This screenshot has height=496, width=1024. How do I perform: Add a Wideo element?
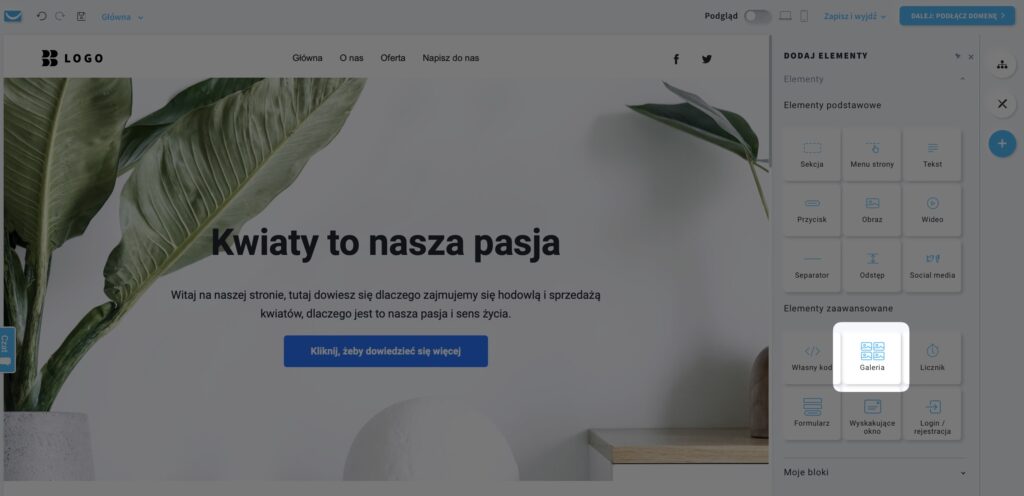click(x=932, y=209)
